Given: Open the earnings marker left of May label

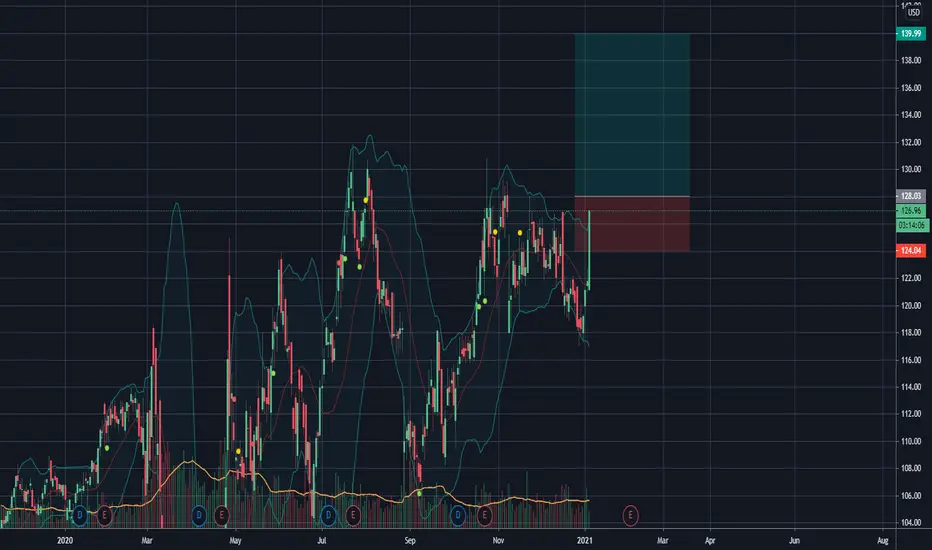Looking at the screenshot, I should pyautogui.click(x=222, y=516).
